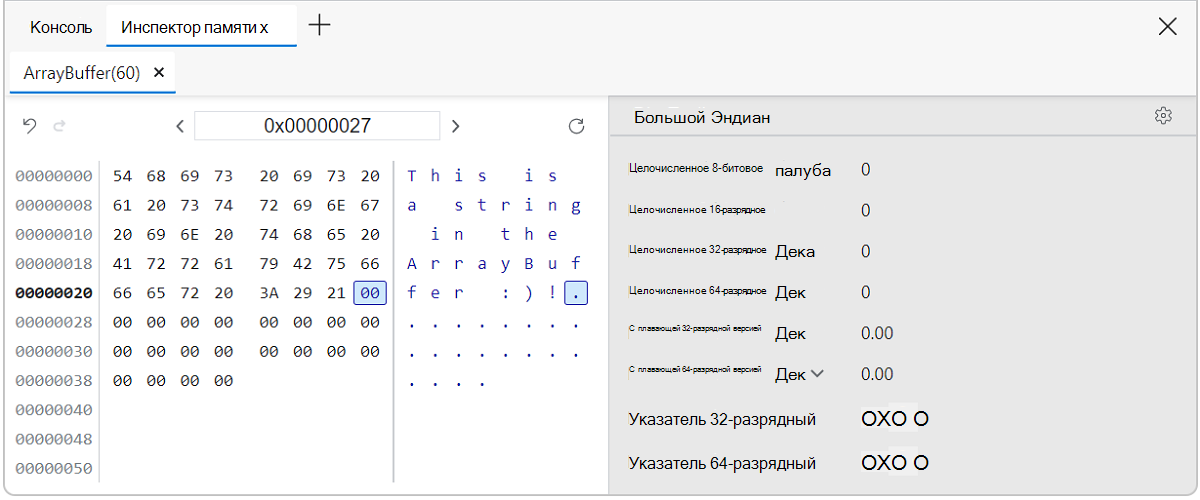This screenshot has height=500, width=1200.
Task: Select character g in ASCII column
Action: [x=576, y=206]
